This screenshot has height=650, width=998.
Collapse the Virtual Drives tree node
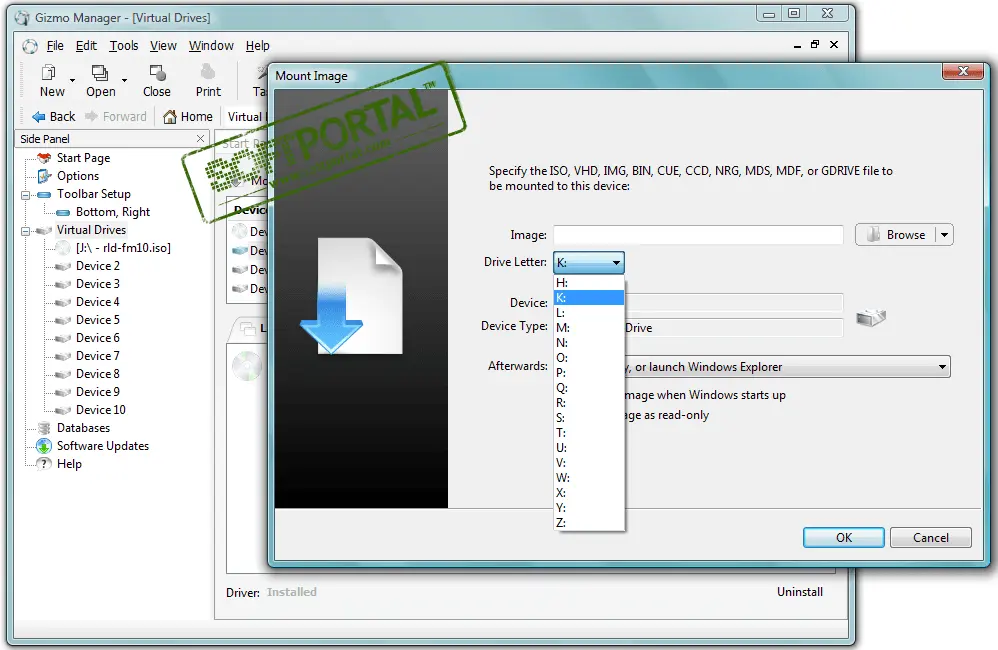26,230
